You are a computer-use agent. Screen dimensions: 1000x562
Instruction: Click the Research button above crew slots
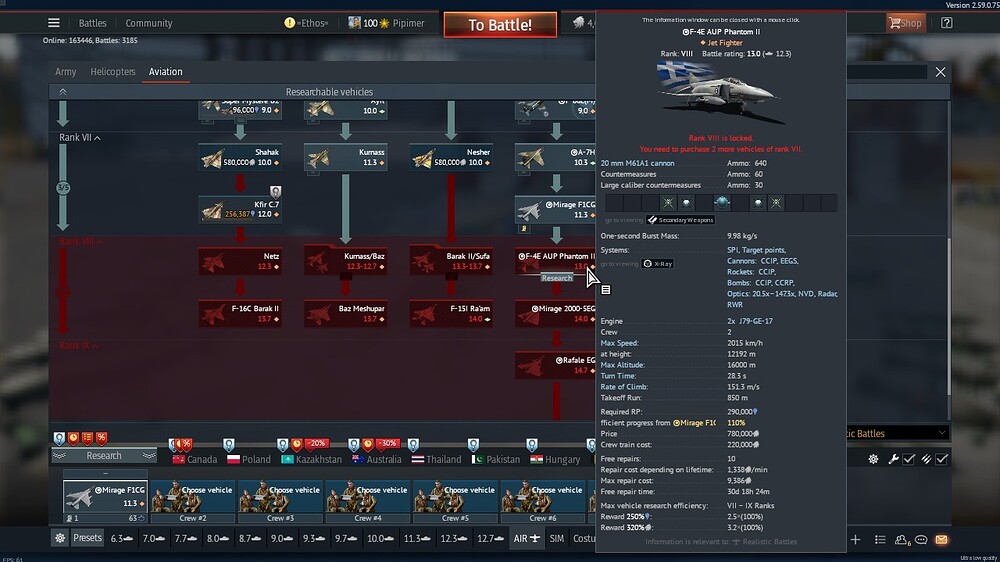(x=104, y=455)
